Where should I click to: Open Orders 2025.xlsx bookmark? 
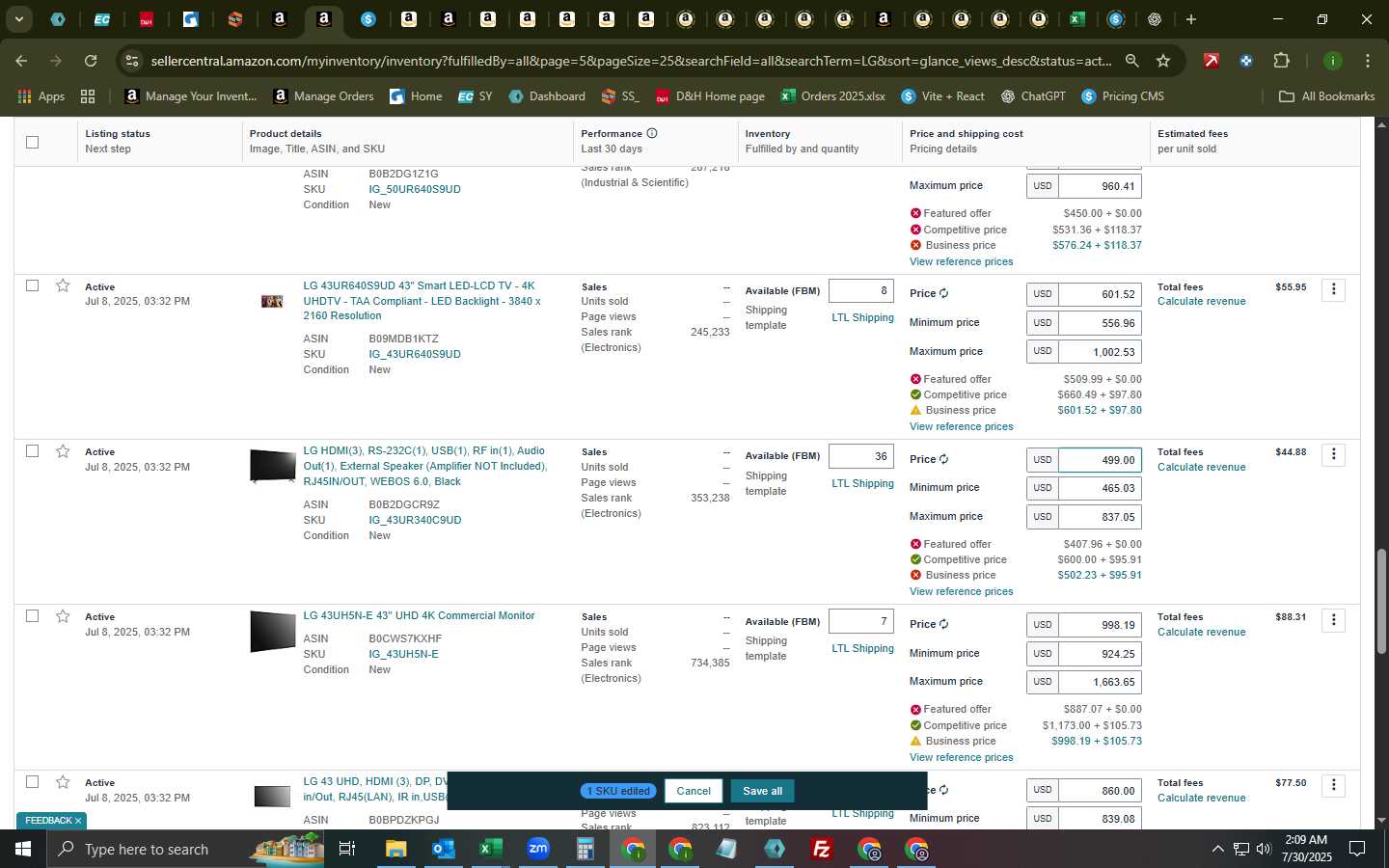(x=832, y=96)
